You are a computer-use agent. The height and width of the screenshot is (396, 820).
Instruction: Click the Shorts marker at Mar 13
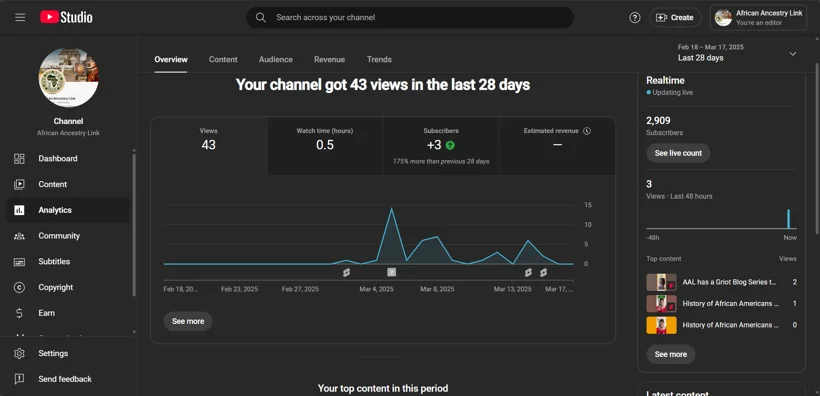pos(528,273)
